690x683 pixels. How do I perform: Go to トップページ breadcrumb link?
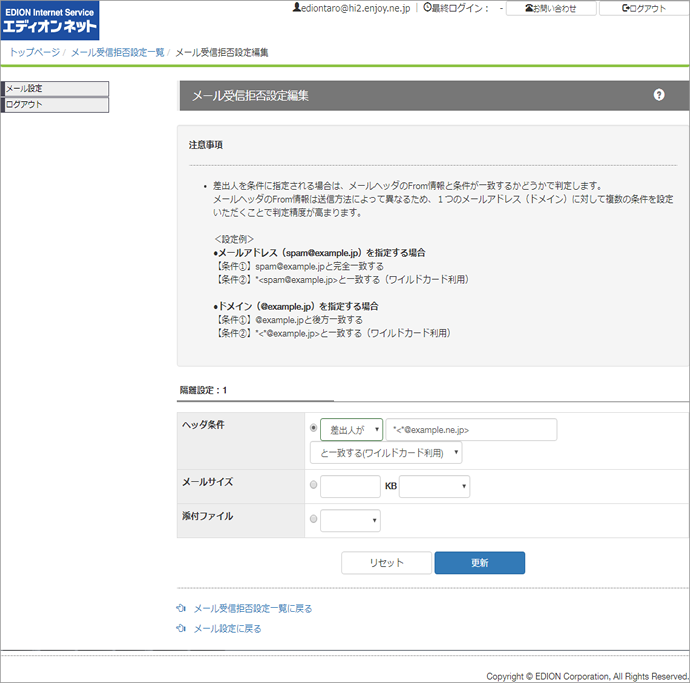[33, 52]
